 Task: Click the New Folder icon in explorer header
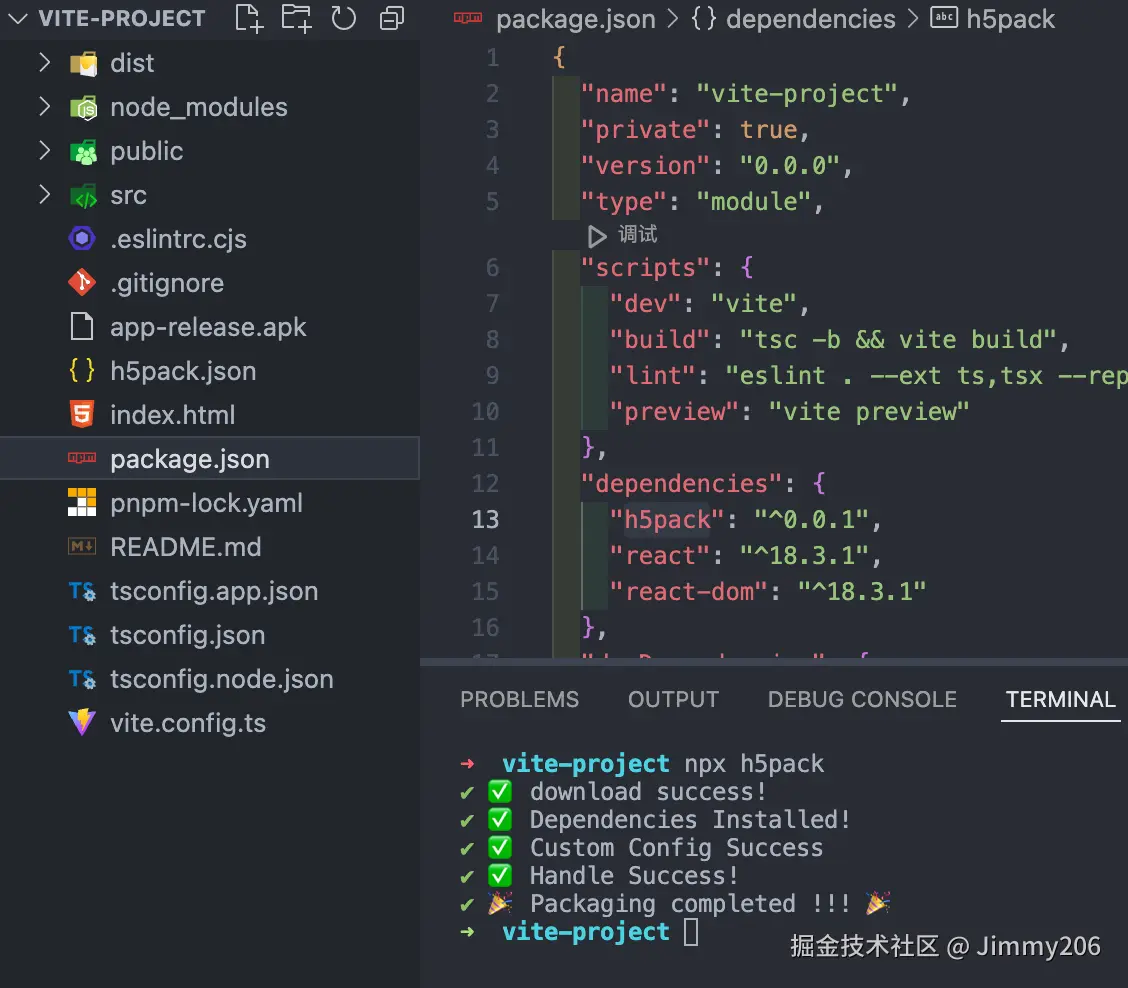(296, 18)
